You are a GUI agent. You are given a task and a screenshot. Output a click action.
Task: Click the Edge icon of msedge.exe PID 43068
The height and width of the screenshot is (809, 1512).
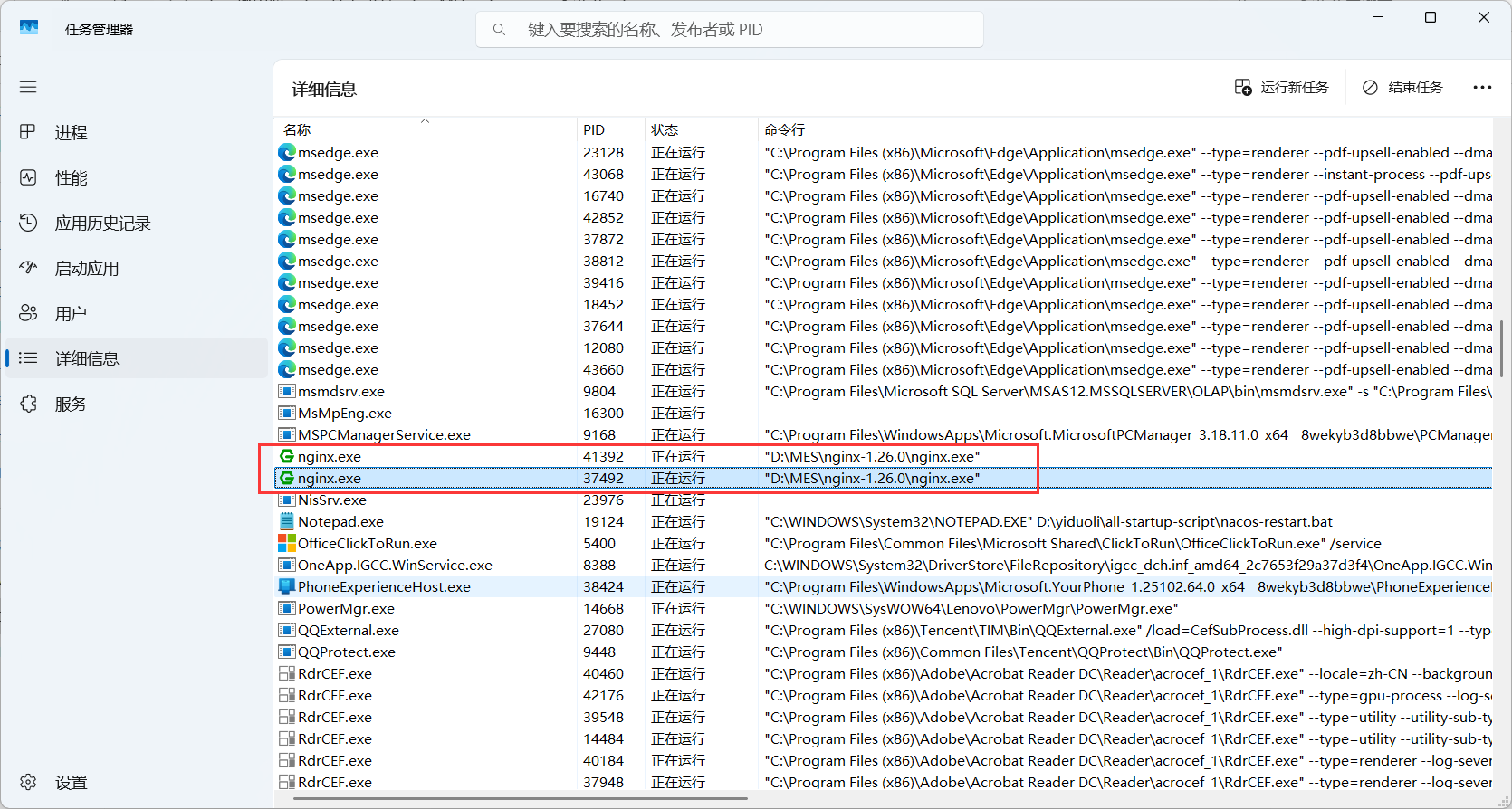287,174
